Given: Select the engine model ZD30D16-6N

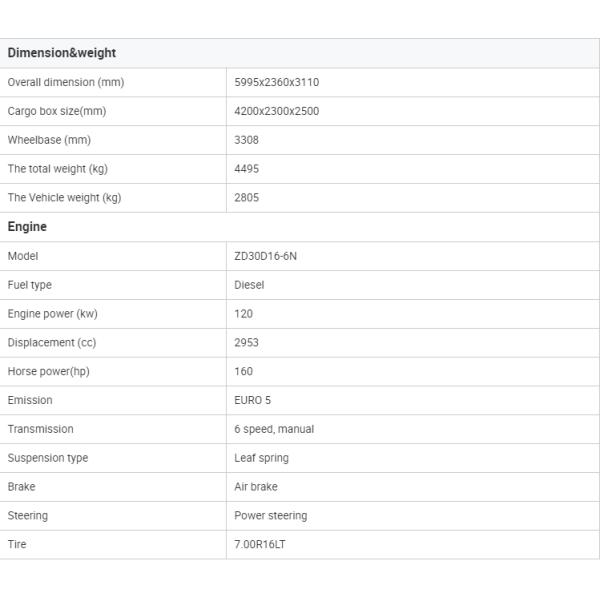Looking at the screenshot, I should pyautogui.click(x=265, y=256).
